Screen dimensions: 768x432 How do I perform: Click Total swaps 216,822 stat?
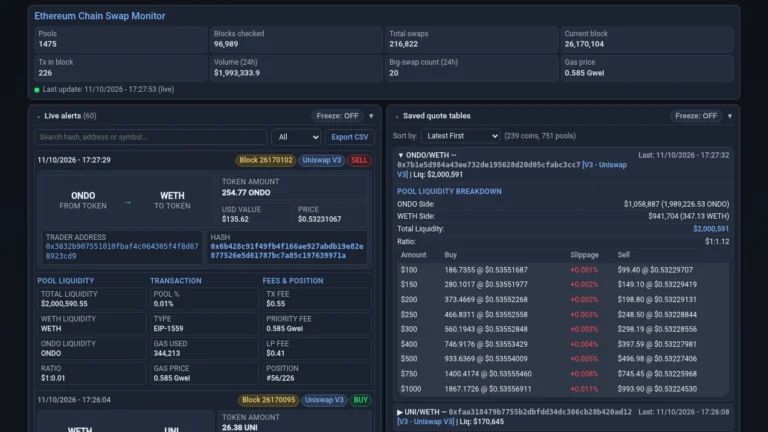point(472,39)
